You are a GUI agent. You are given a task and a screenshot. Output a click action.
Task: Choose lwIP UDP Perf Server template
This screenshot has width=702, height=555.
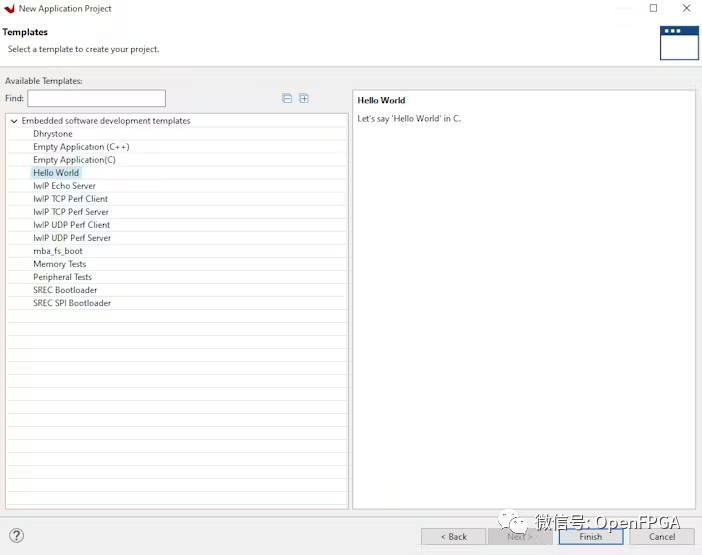pos(71,238)
